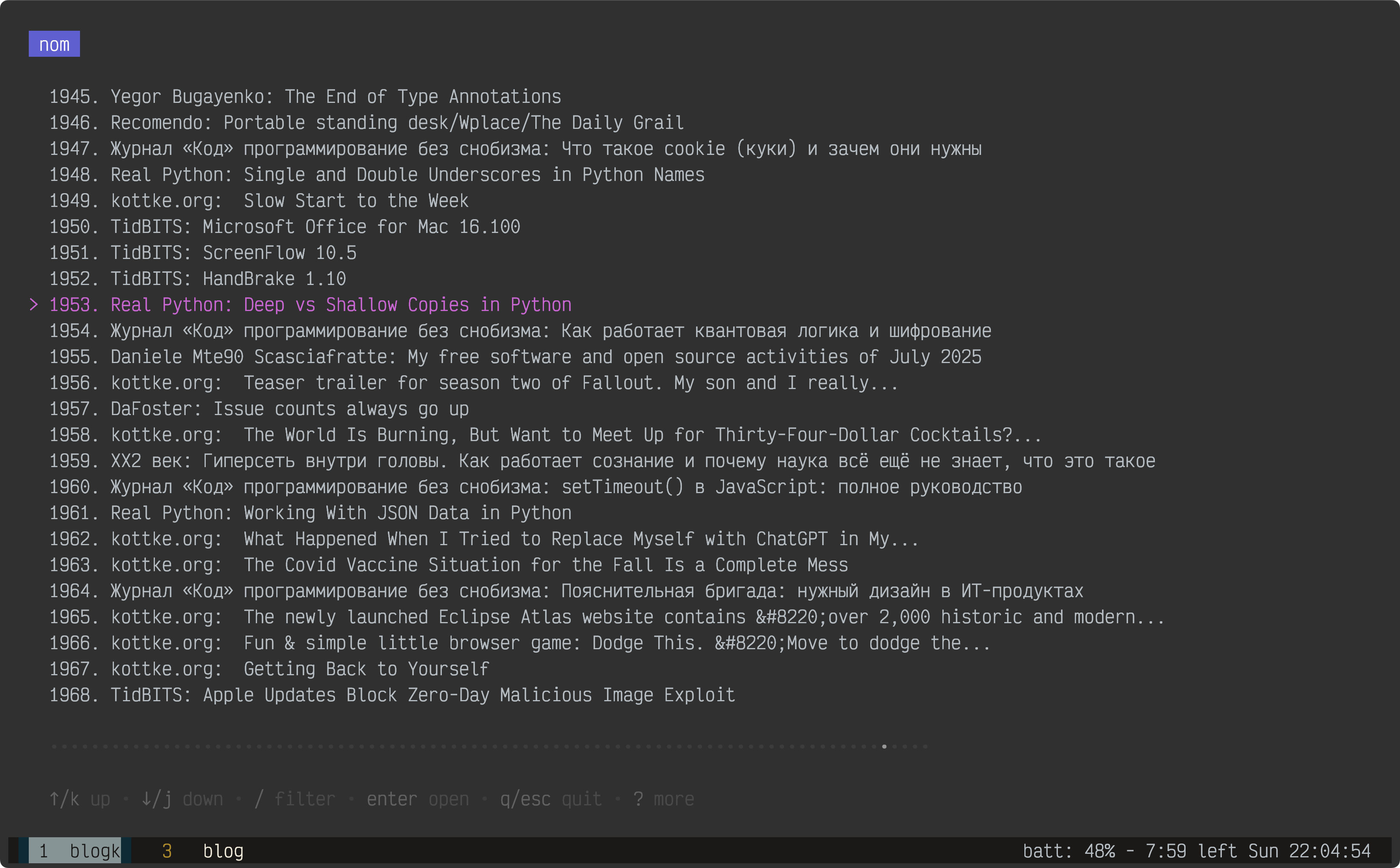Click the selection cursor arrow beside 1953
The image size is (1400, 868).
coord(34,305)
